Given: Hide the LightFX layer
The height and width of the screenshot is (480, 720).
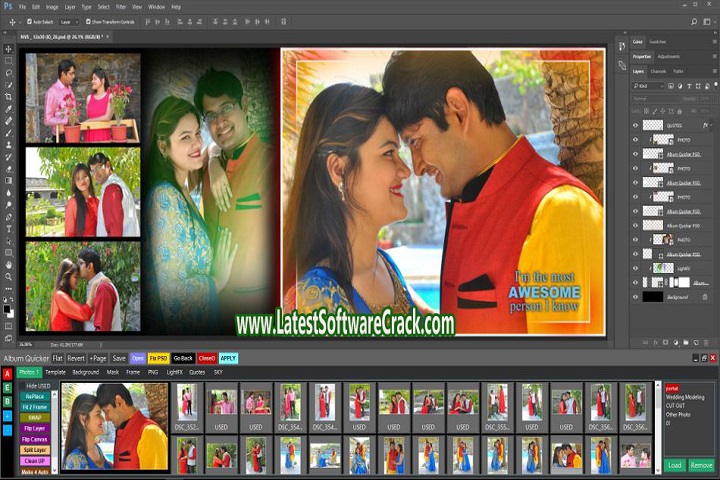Looking at the screenshot, I should [636, 269].
